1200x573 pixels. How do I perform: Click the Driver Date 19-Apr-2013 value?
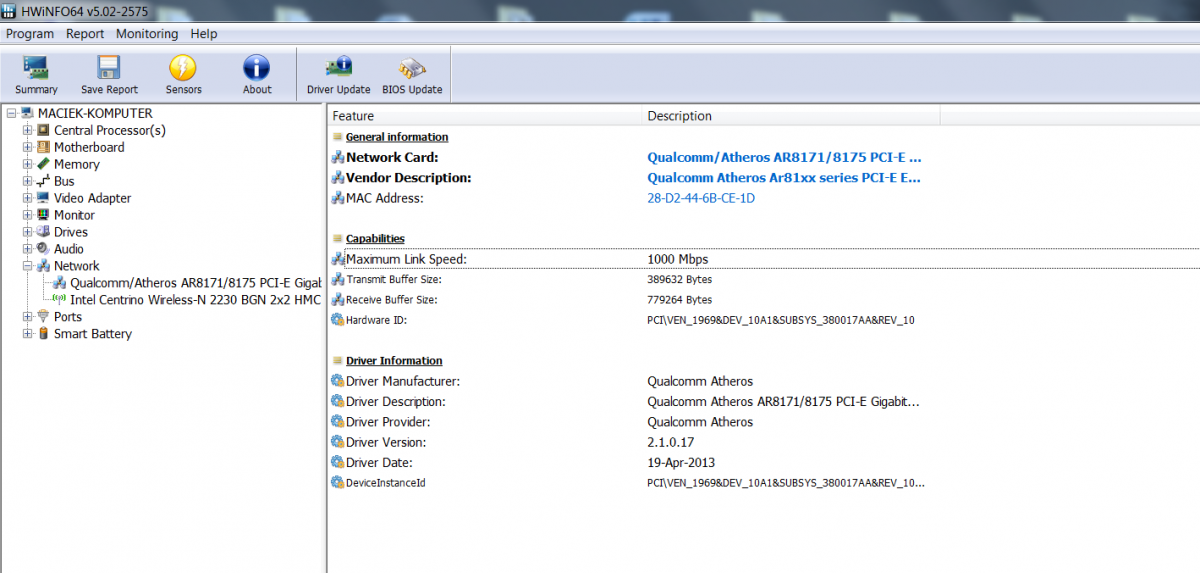point(681,463)
